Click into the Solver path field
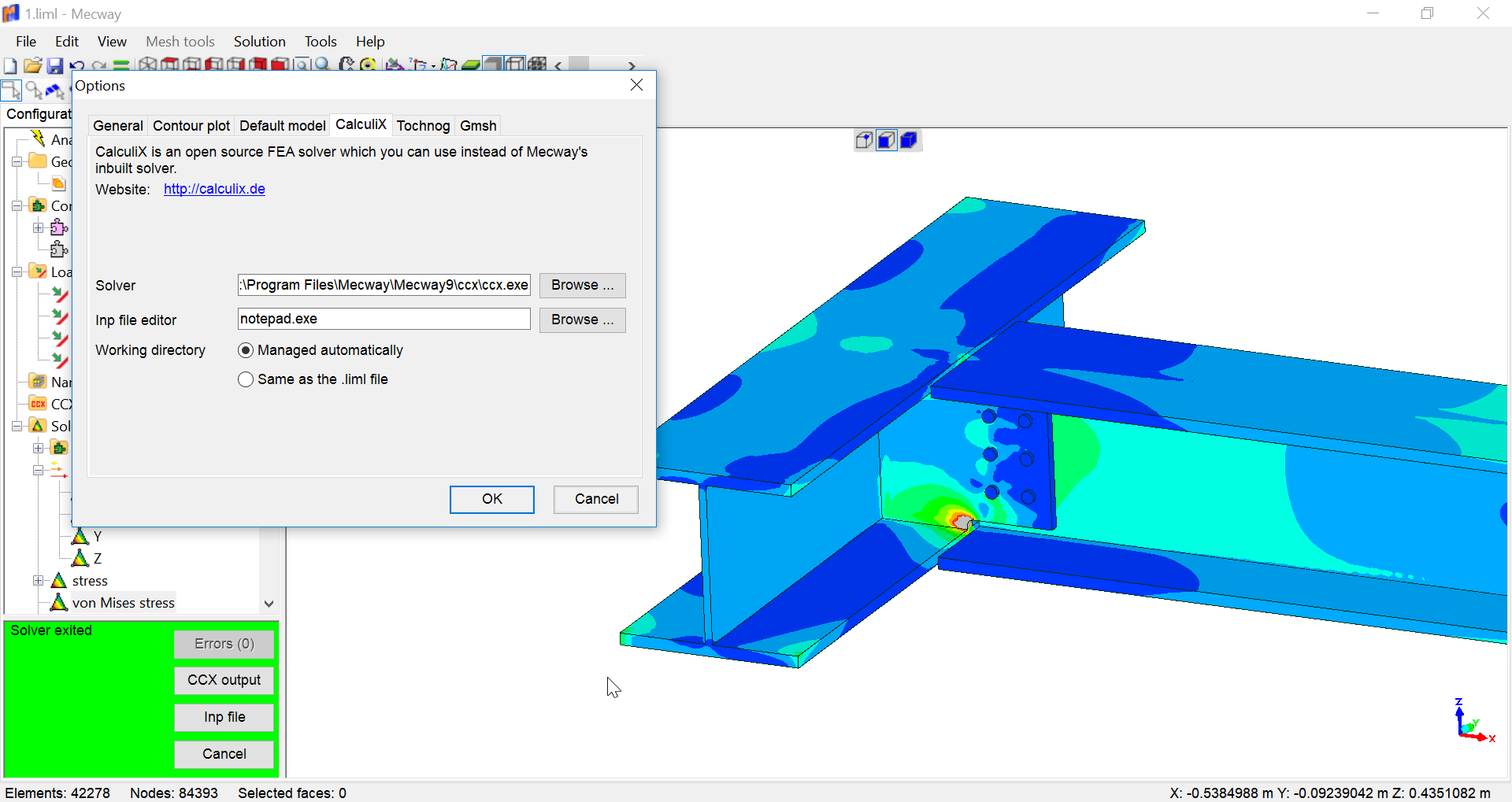The height and width of the screenshot is (802, 1512). [384, 285]
